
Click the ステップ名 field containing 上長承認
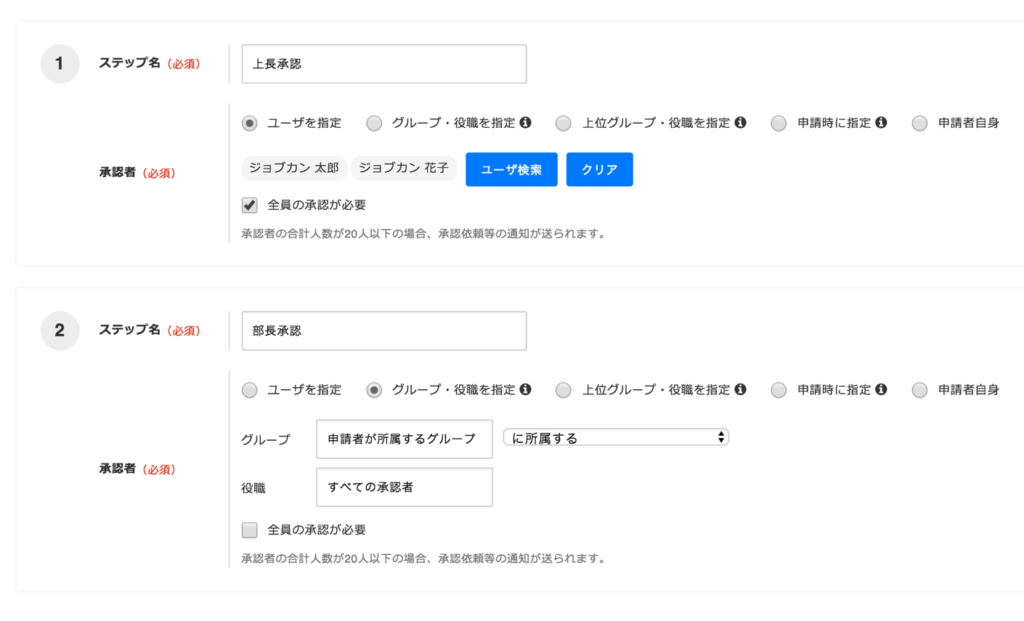(x=383, y=63)
